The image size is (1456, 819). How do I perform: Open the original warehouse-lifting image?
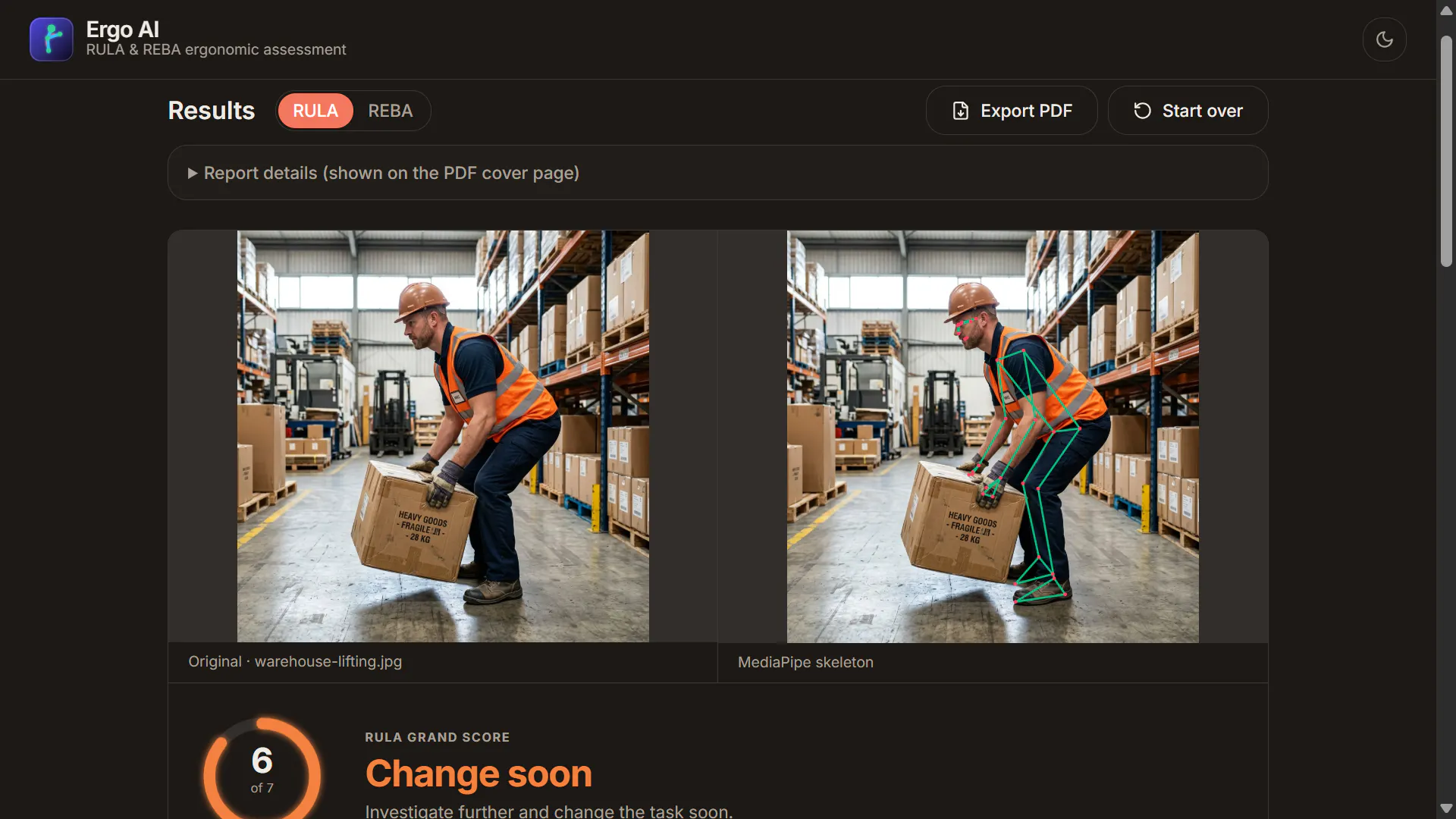[x=443, y=436]
